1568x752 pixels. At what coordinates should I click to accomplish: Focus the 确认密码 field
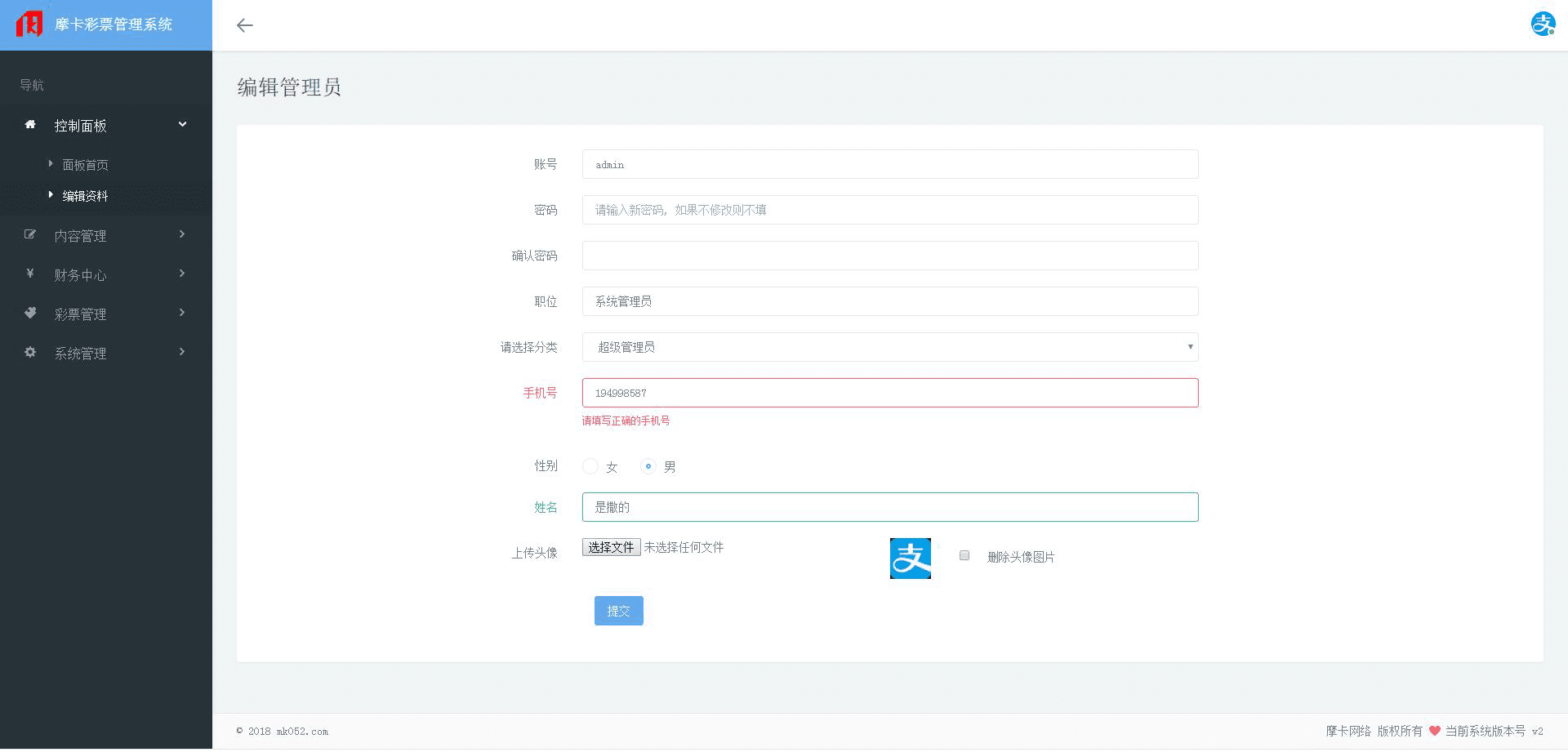tap(890, 256)
